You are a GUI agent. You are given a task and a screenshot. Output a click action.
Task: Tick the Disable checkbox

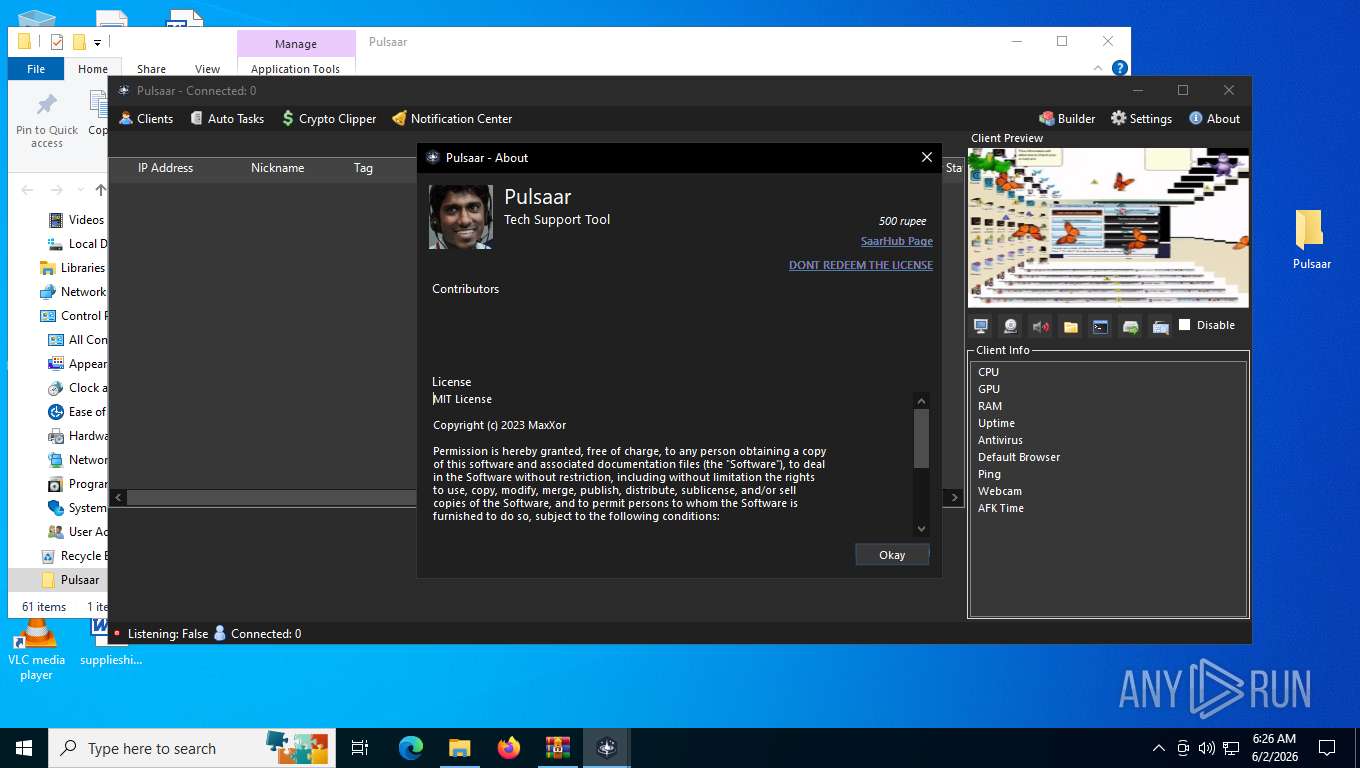(x=1185, y=325)
